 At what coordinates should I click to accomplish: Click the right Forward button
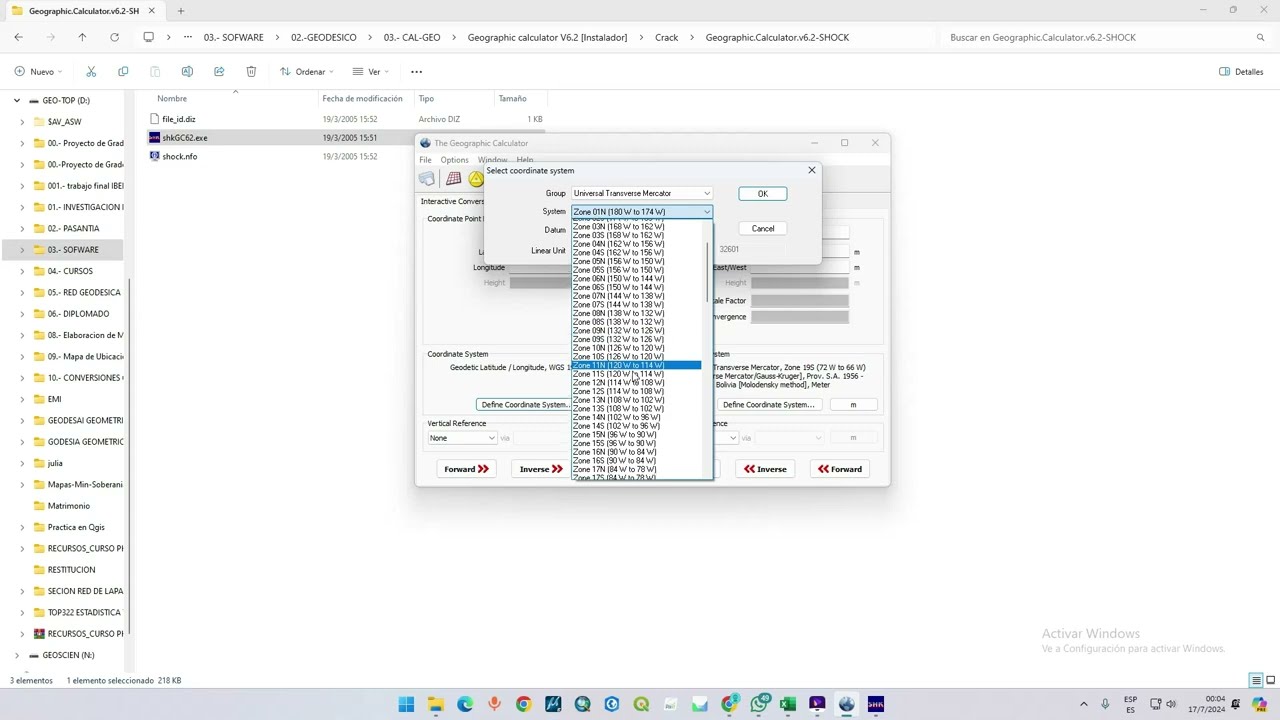click(x=840, y=469)
